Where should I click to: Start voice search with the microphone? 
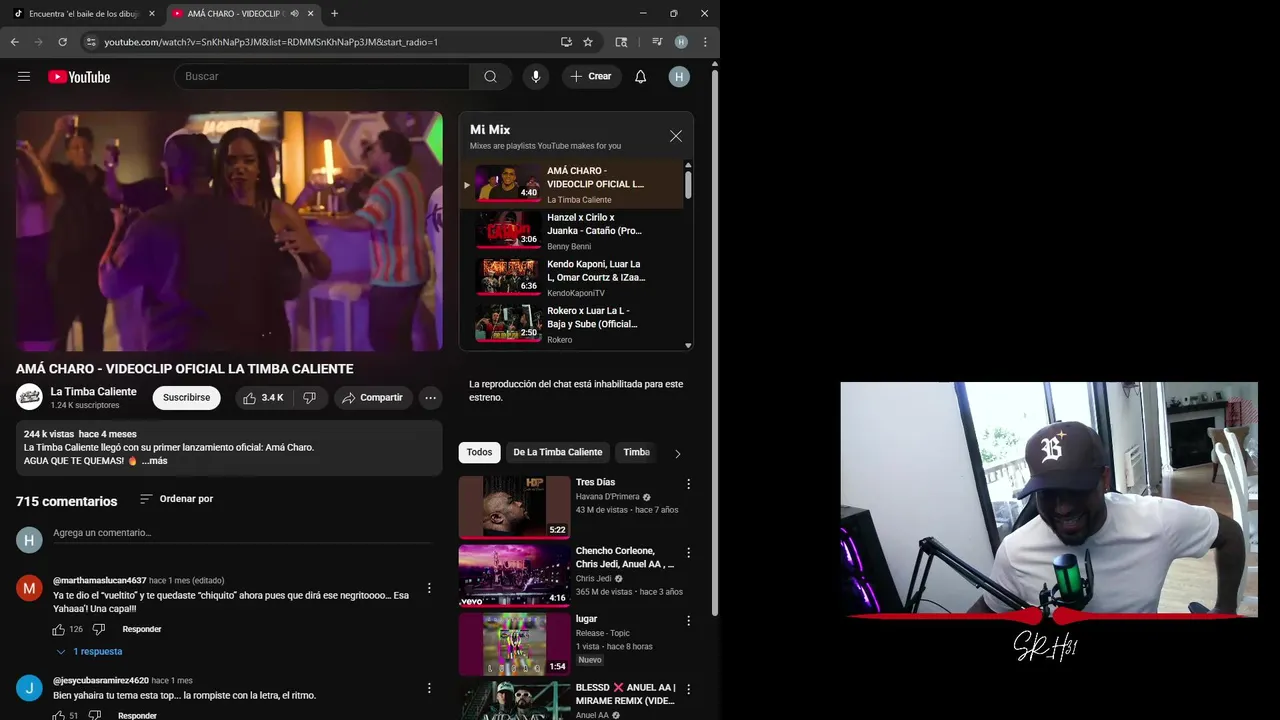tap(536, 76)
